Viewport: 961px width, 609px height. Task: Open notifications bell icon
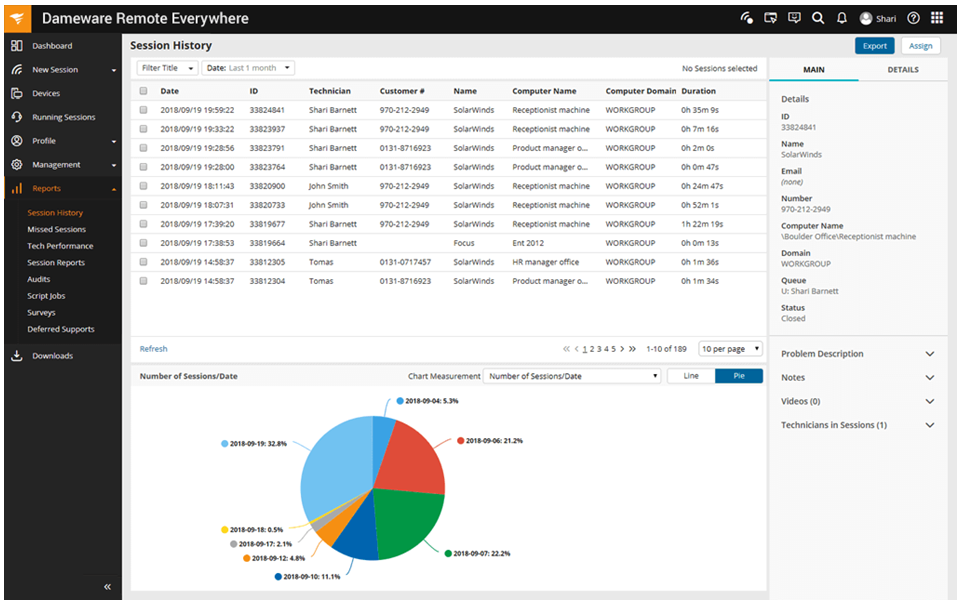tap(842, 18)
